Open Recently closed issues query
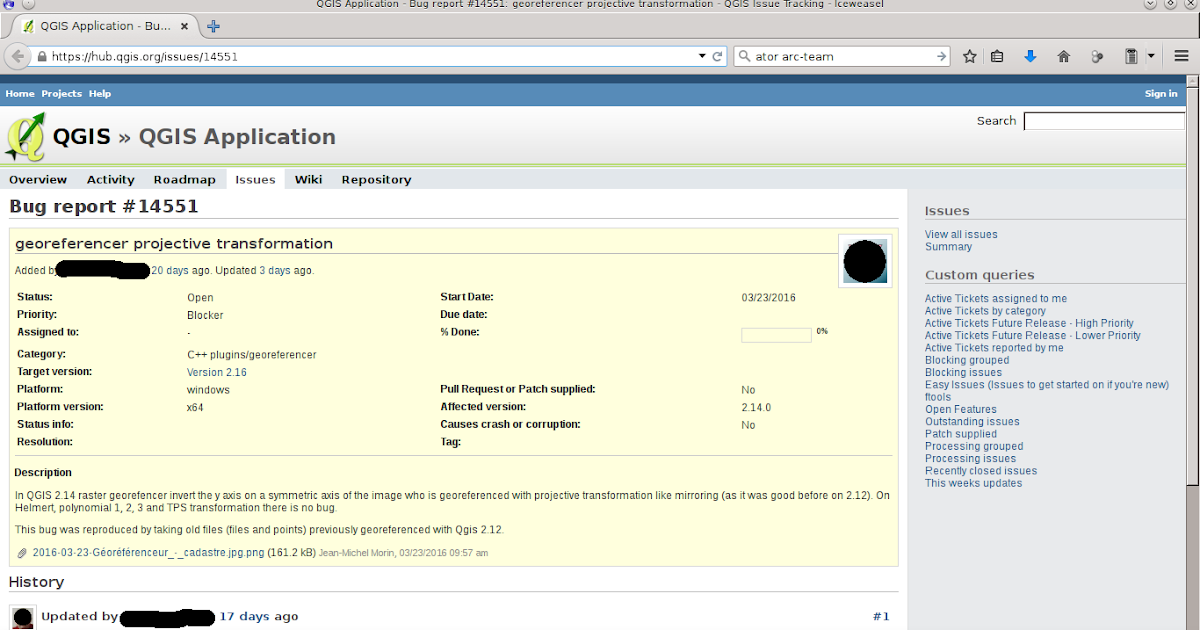 [x=981, y=471]
